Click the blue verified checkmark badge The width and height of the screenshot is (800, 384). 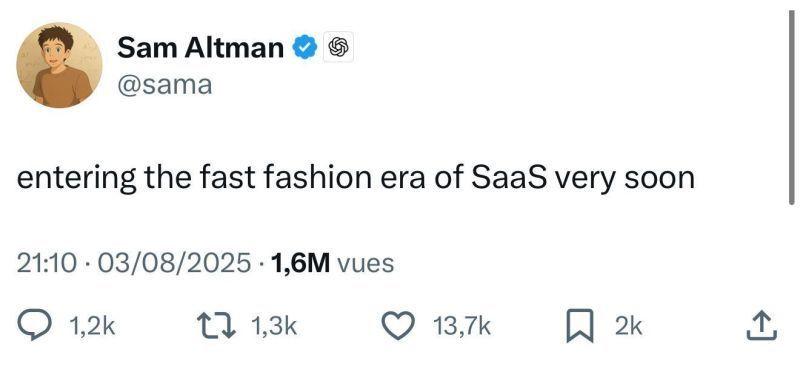tap(305, 47)
